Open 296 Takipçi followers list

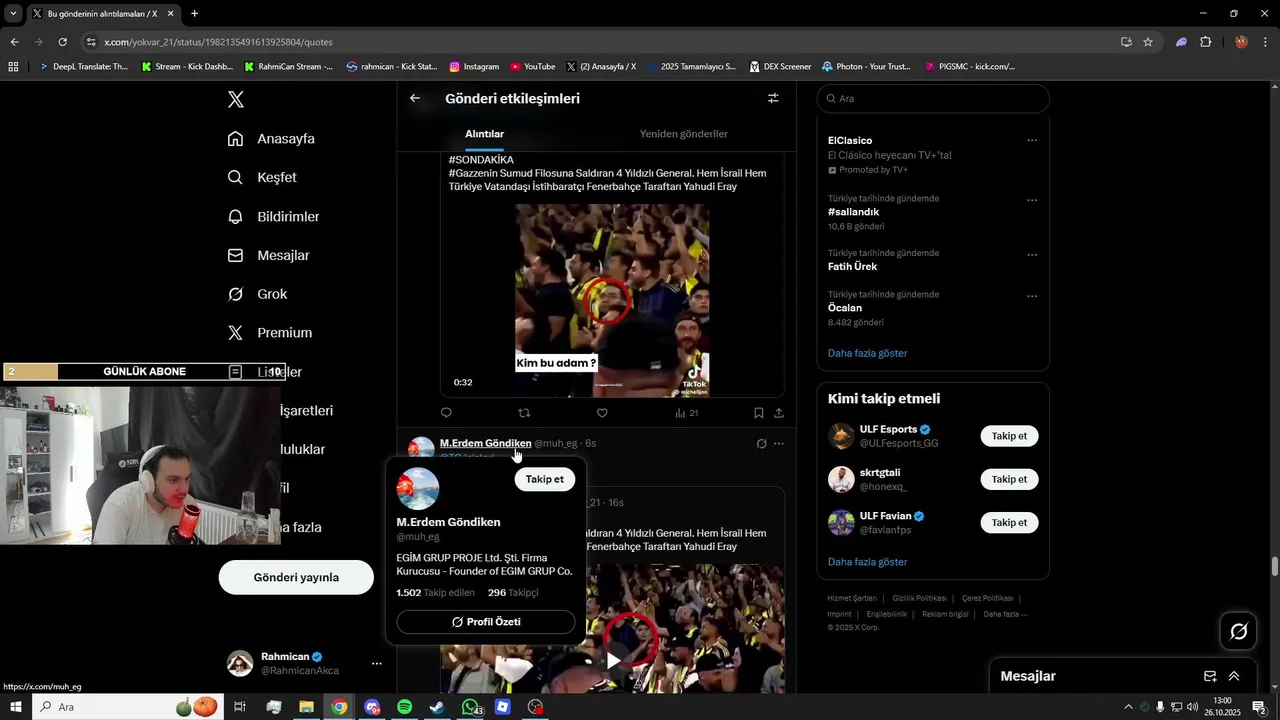513,593
